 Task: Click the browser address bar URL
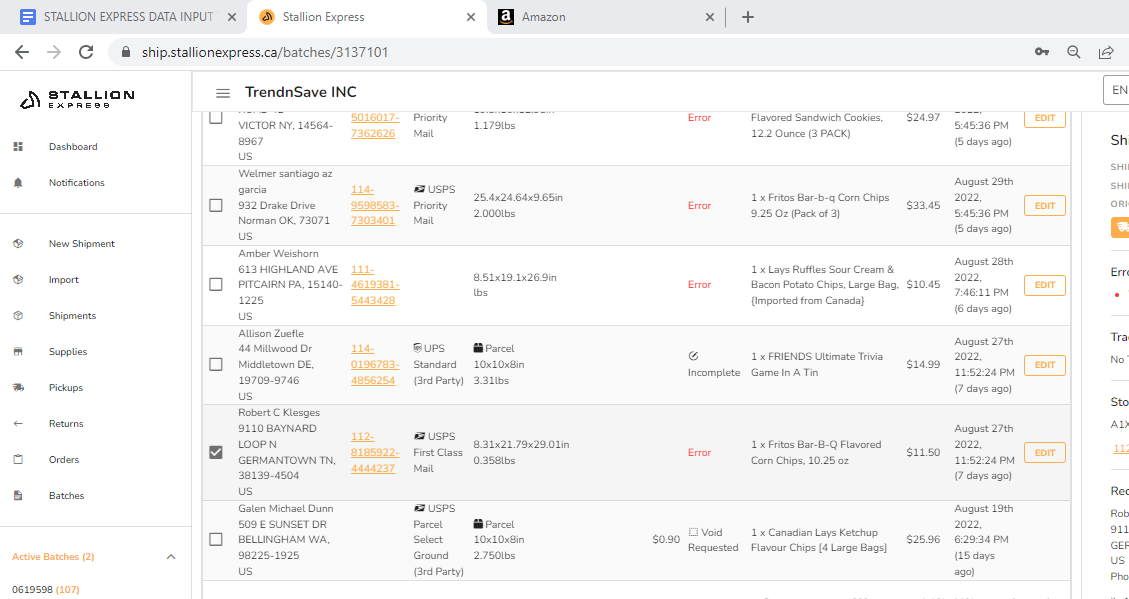(265, 52)
